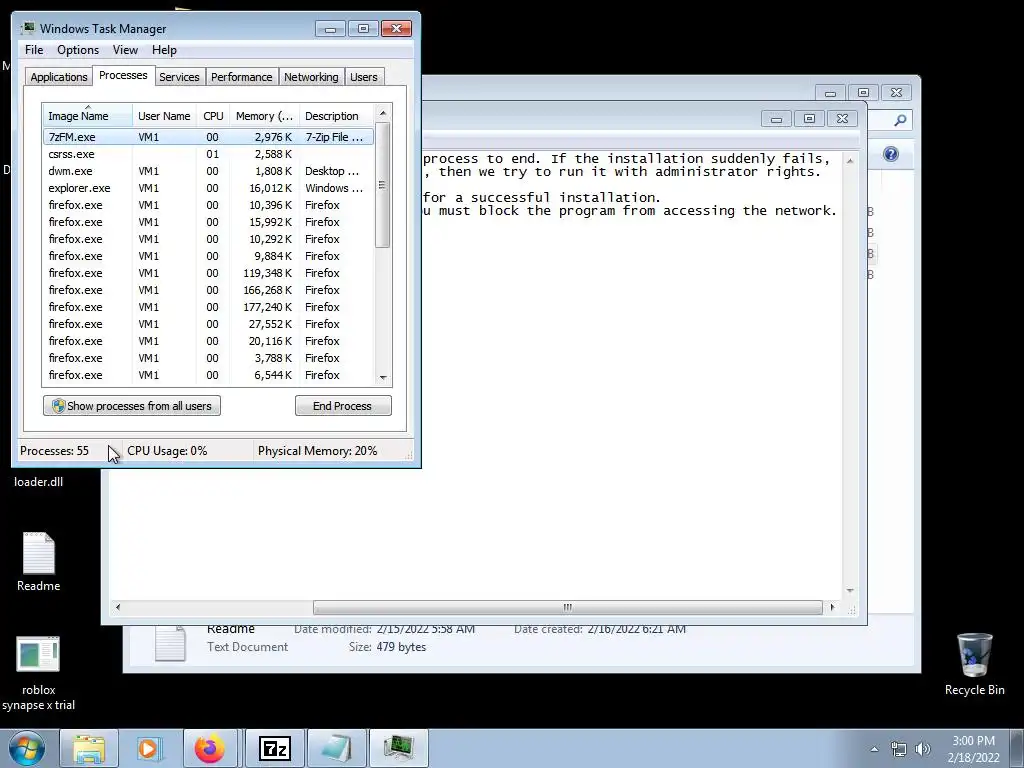
Task: Switch to the Users tab
Action: (363, 77)
